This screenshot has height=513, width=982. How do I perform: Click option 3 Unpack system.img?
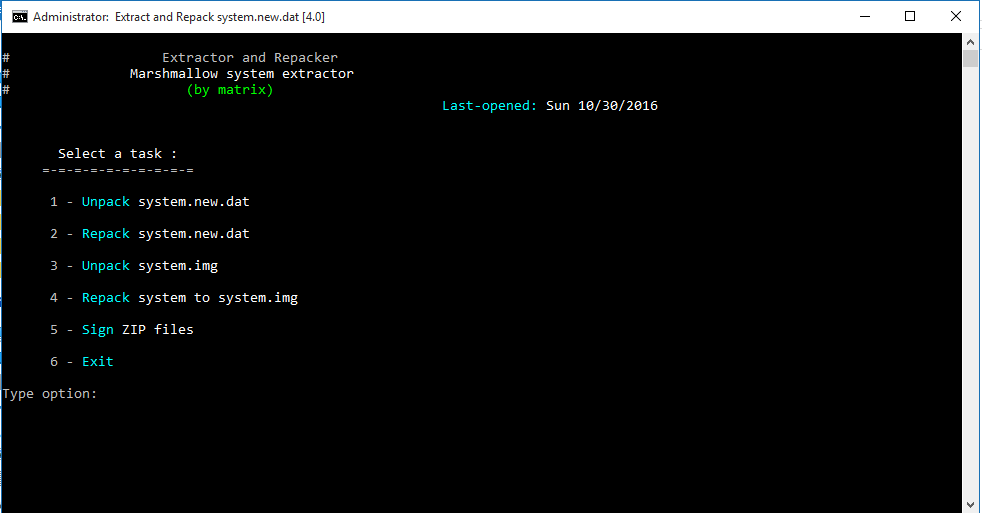[x=134, y=266]
